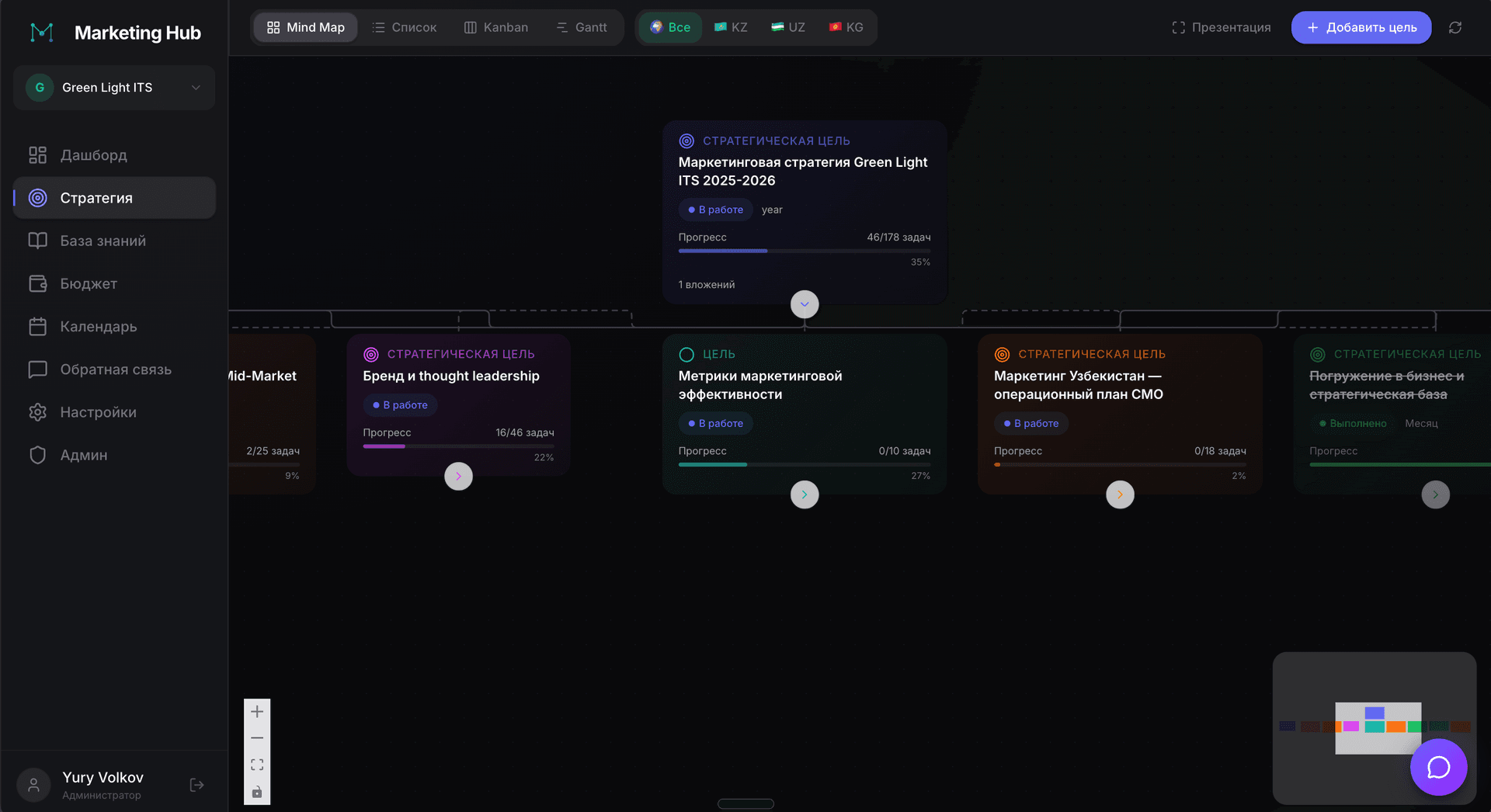Expand Бренд и thought leadership node
The height and width of the screenshot is (812, 1491).
tap(458, 476)
